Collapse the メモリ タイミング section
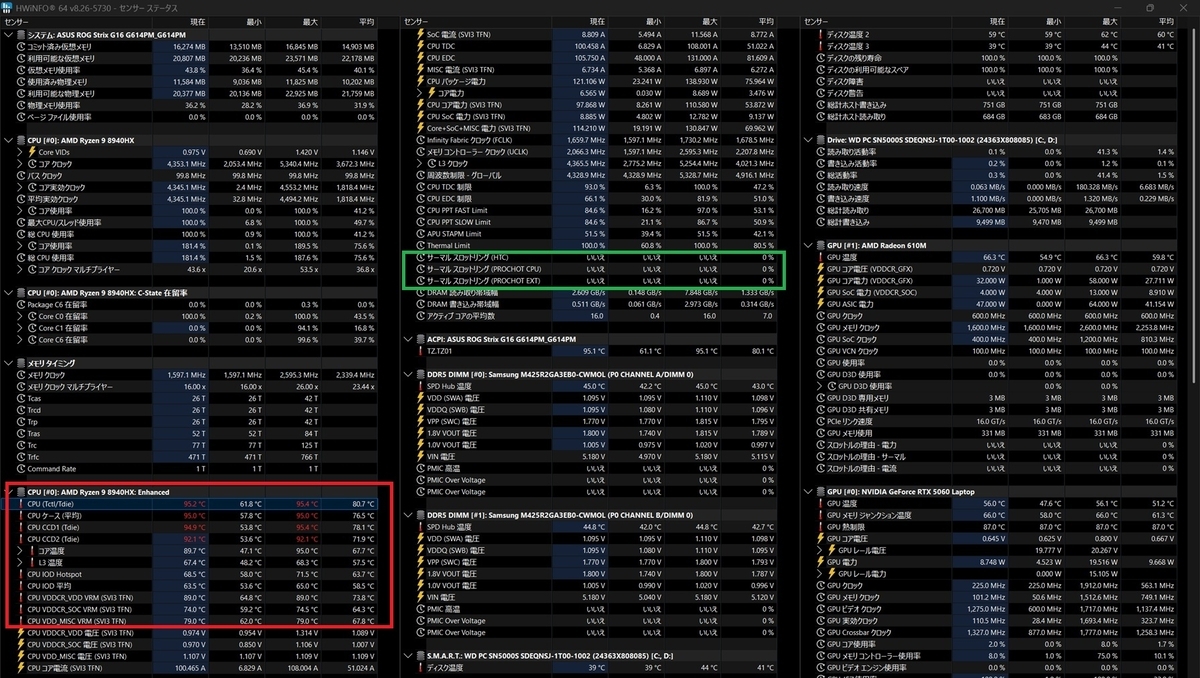The height and width of the screenshot is (678, 1200). coord(9,363)
